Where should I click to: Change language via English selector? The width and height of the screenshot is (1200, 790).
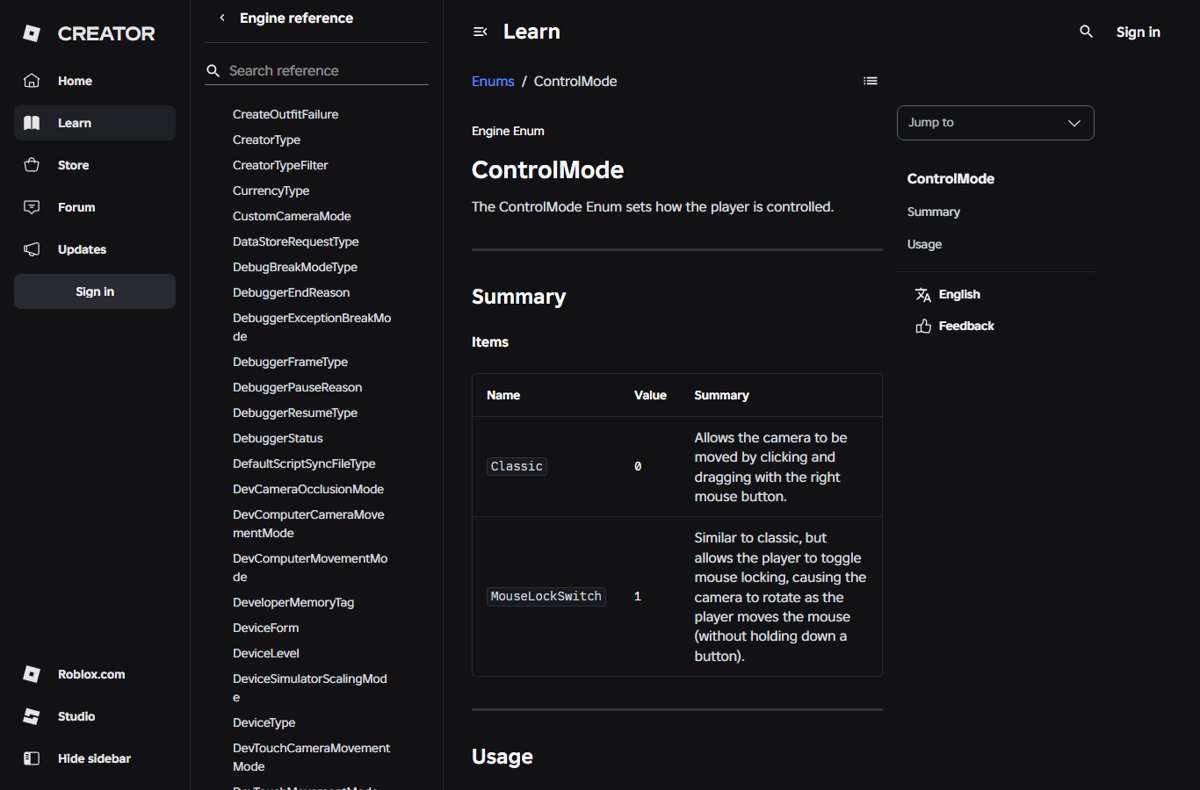(948, 294)
